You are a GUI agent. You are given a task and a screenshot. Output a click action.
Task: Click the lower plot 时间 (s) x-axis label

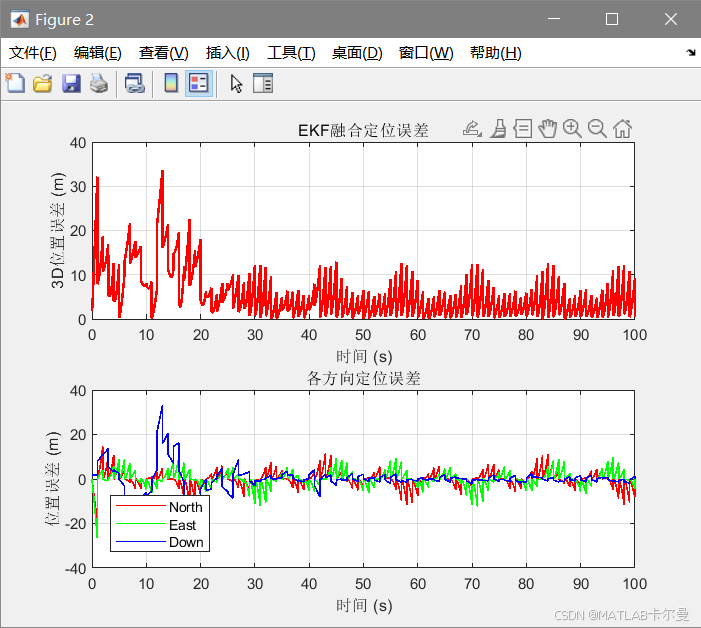click(364, 606)
